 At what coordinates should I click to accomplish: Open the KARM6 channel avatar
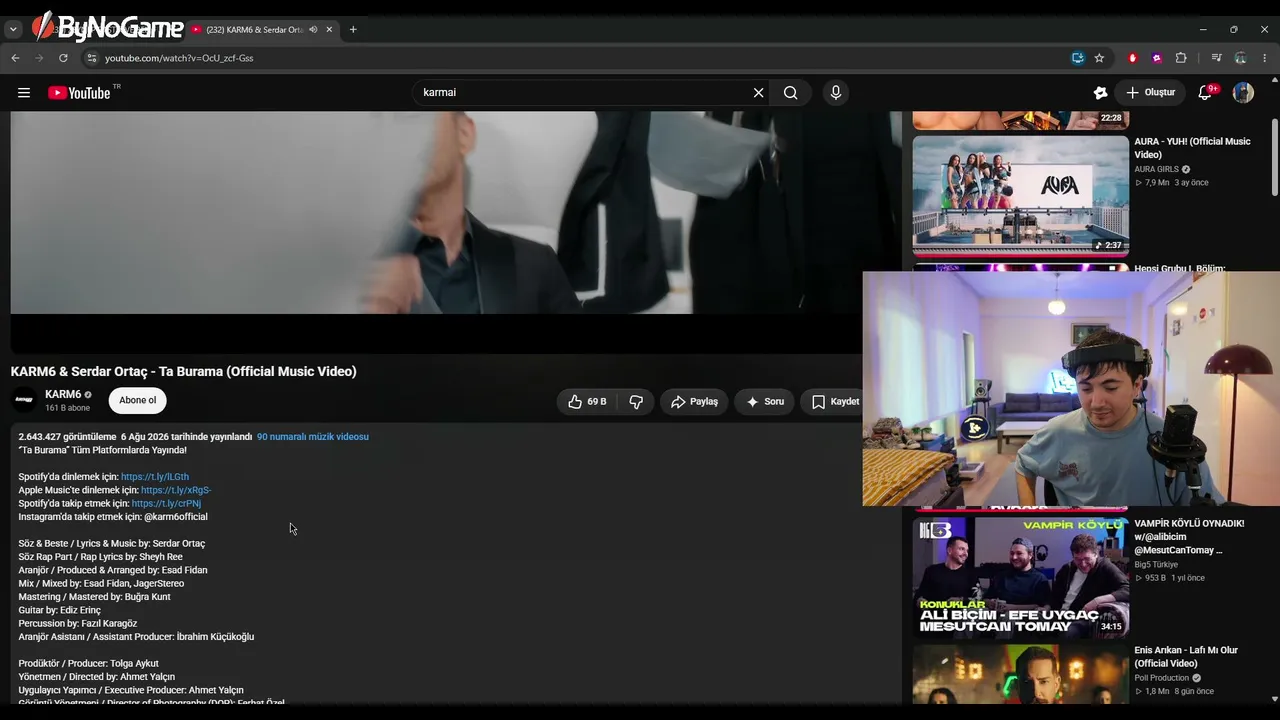click(x=24, y=401)
